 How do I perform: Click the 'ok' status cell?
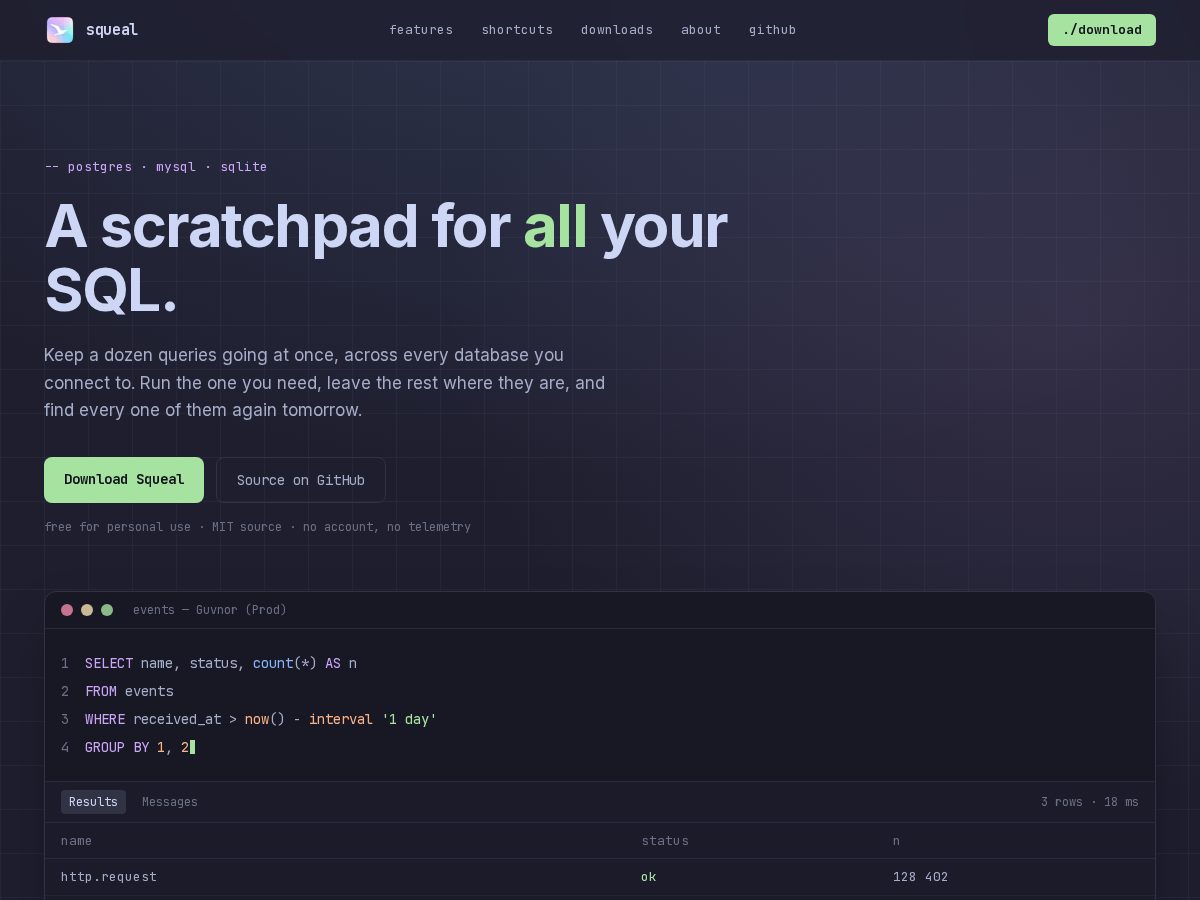point(649,877)
